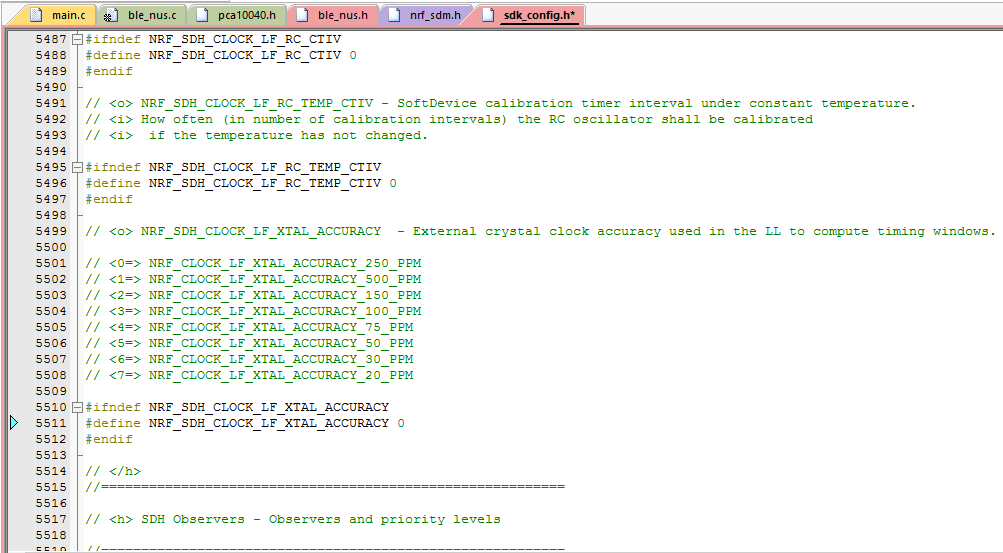Click the current-line arrow marker at line 5511
The width and height of the screenshot is (1003, 553).
click(14, 423)
